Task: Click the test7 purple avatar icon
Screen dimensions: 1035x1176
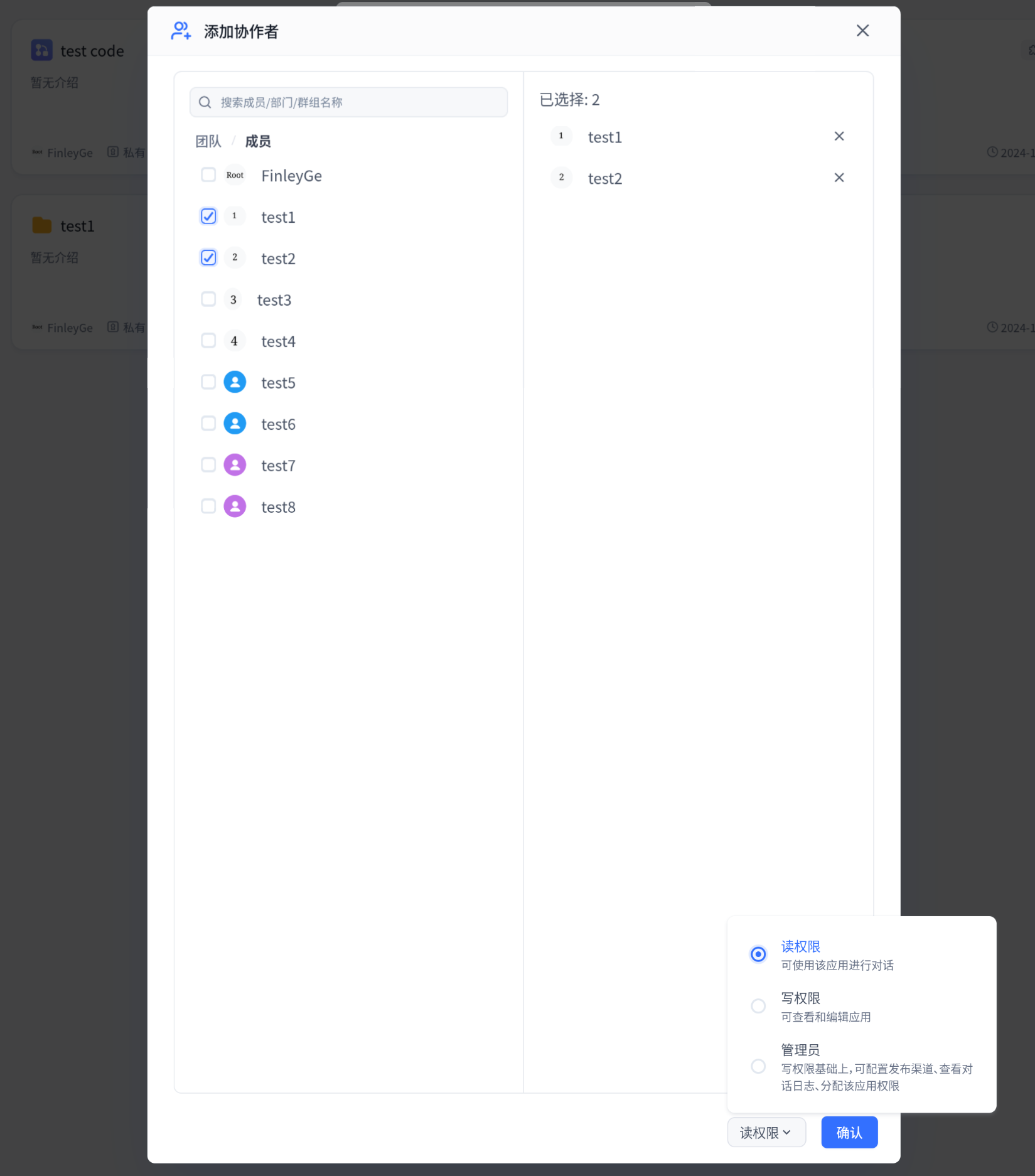Action: point(235,465)
